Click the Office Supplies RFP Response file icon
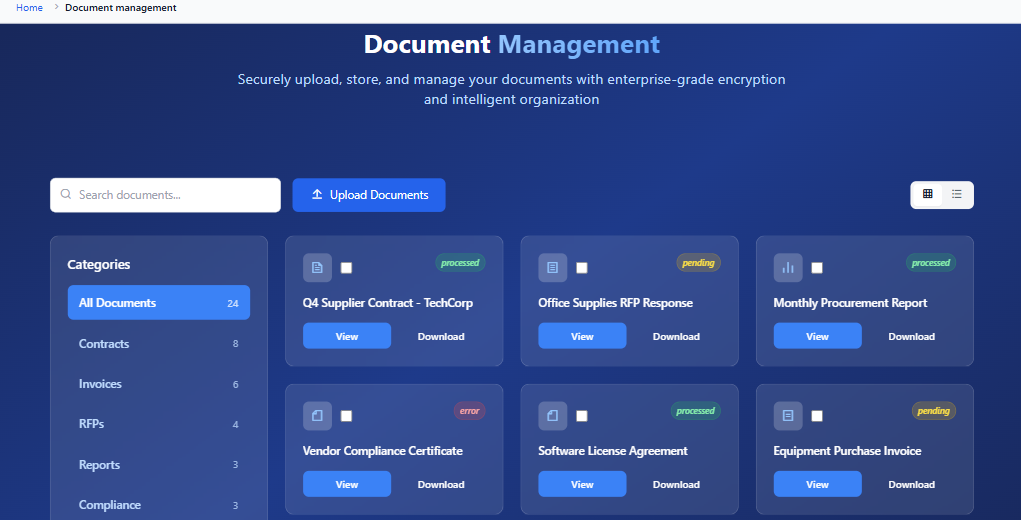Screen dimensions: 1022x522 pos(552,268)
